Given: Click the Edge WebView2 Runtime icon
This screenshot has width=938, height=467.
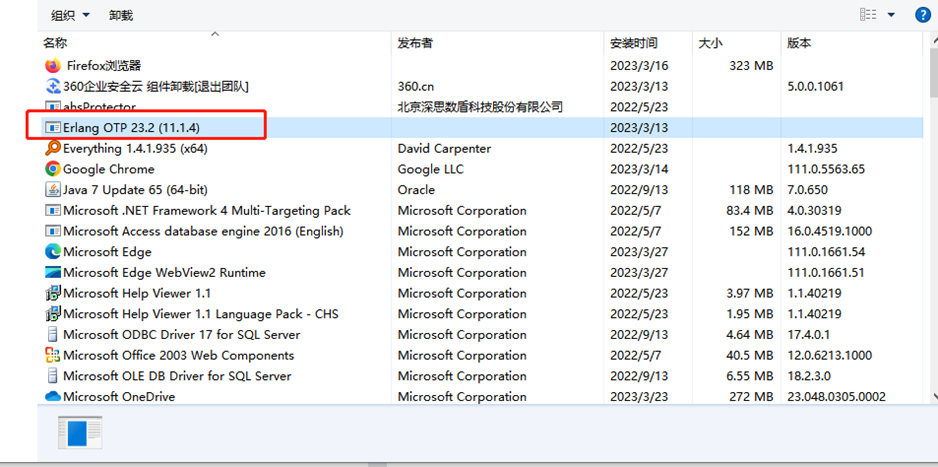Looking at the screenshot, I should click(53, 273).
